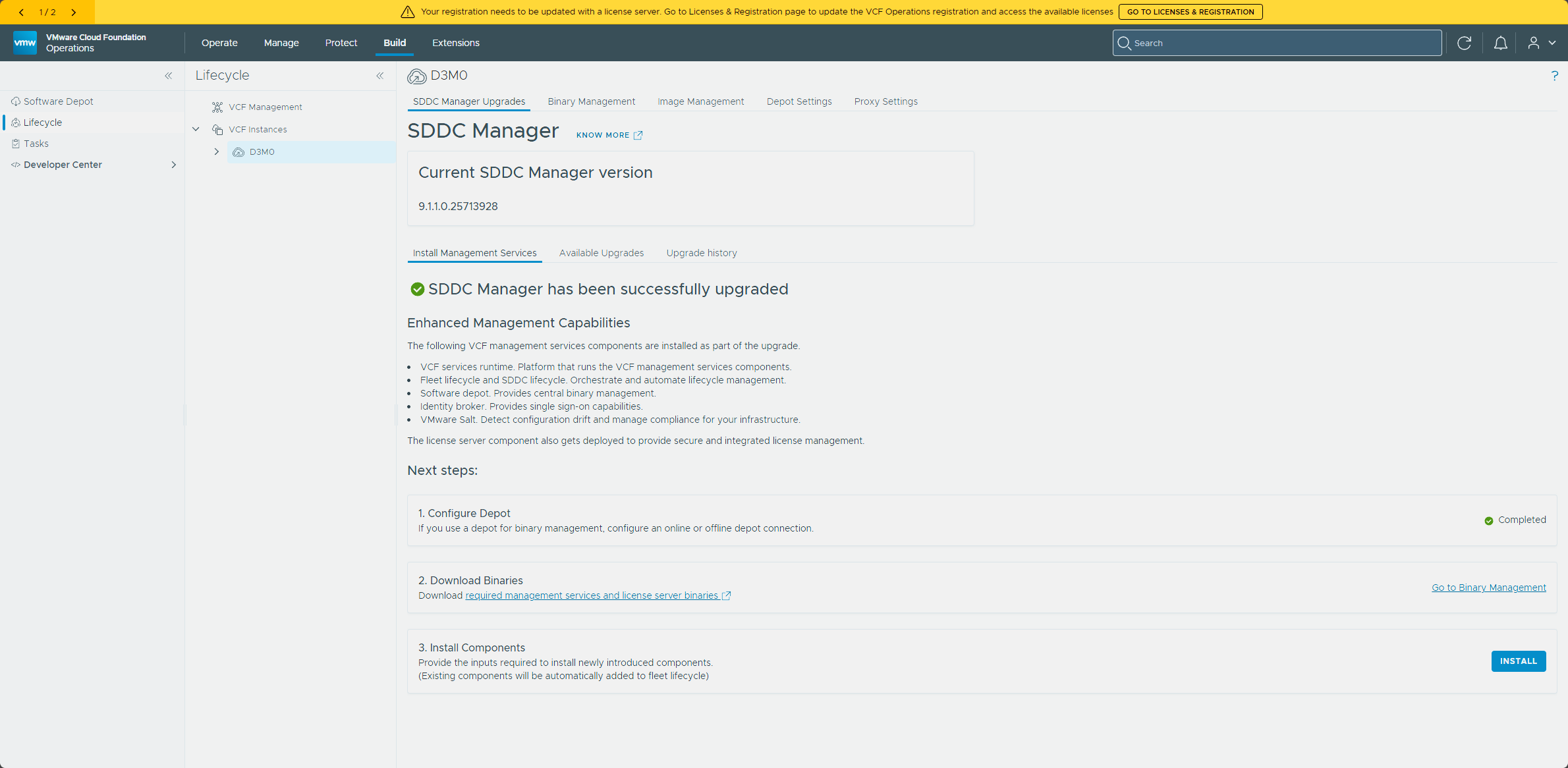This screenshot has height=768, width=1568.
Task: Go to previous banner notification arrow
Action: [x=21, y=12]
